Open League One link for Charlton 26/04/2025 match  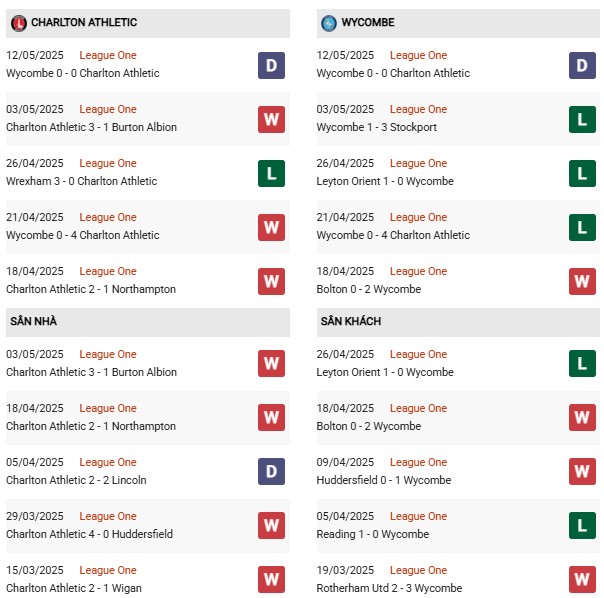point(108,163)
